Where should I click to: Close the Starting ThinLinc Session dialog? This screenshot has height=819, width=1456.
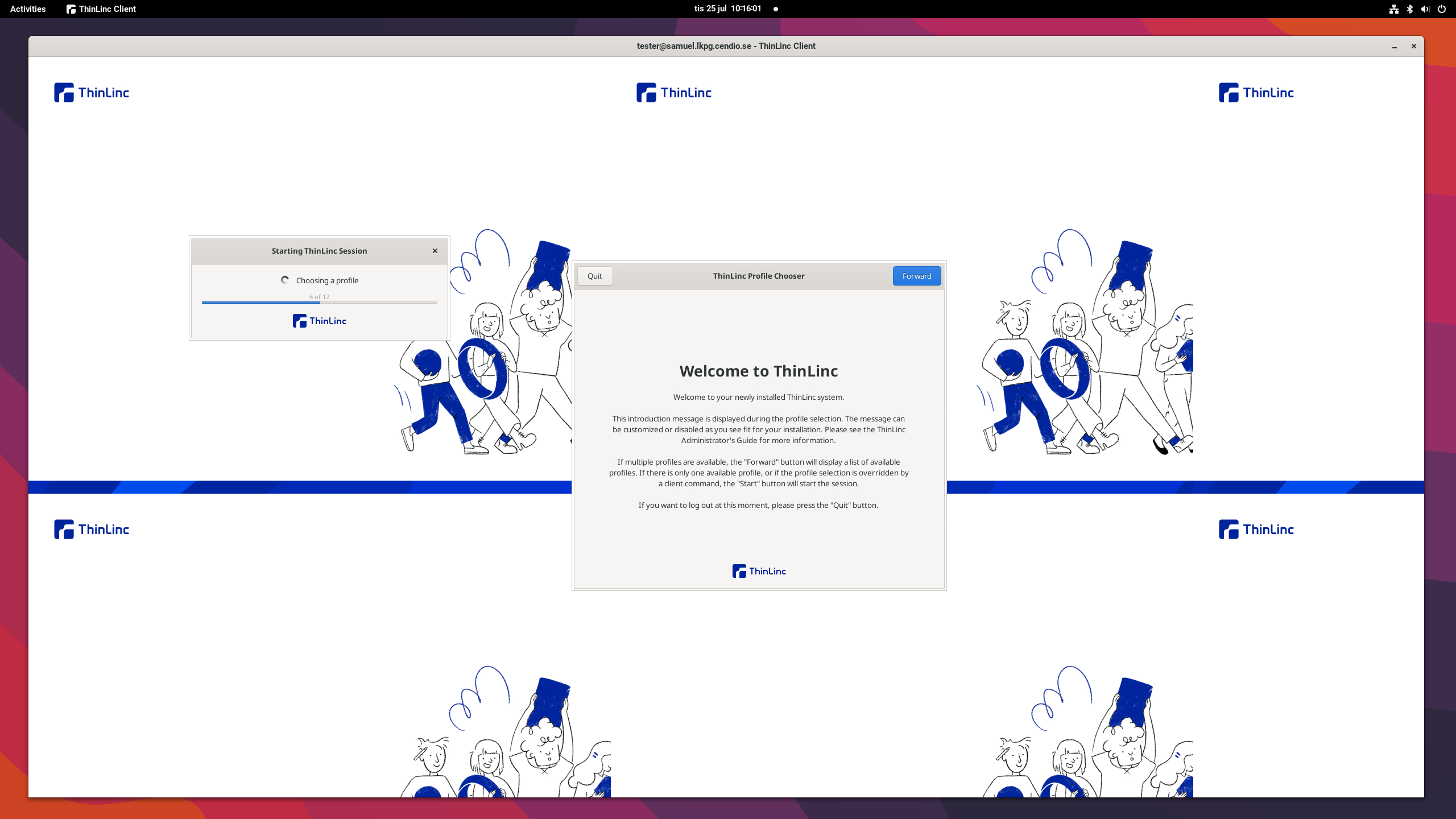pyautogui.click(x=435, y=251)
